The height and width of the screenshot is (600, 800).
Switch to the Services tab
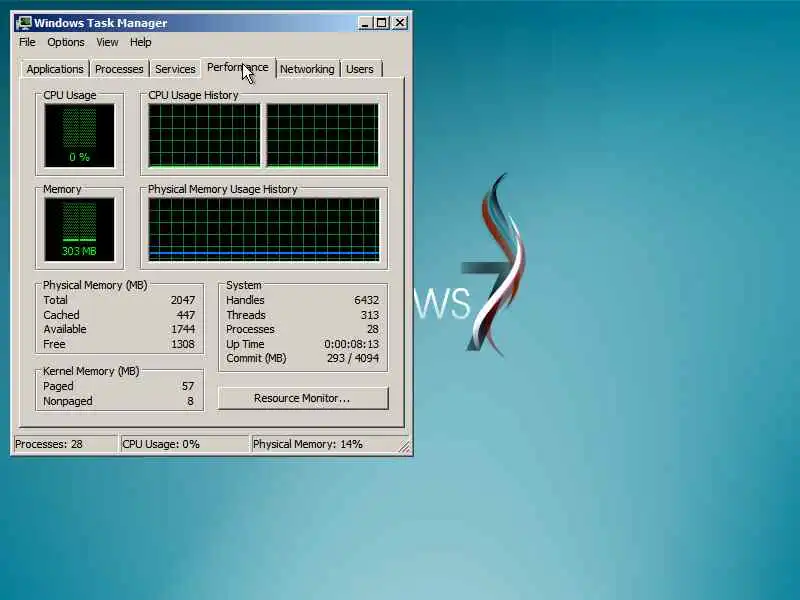click(175, 69)
